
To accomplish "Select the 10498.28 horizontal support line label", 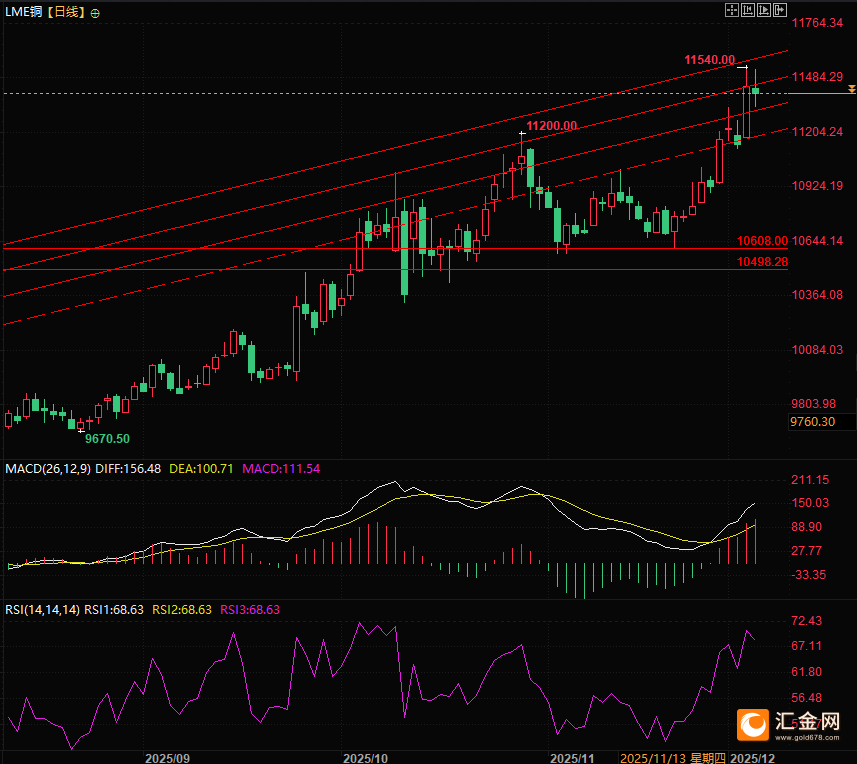I will [x=762, y=261].
